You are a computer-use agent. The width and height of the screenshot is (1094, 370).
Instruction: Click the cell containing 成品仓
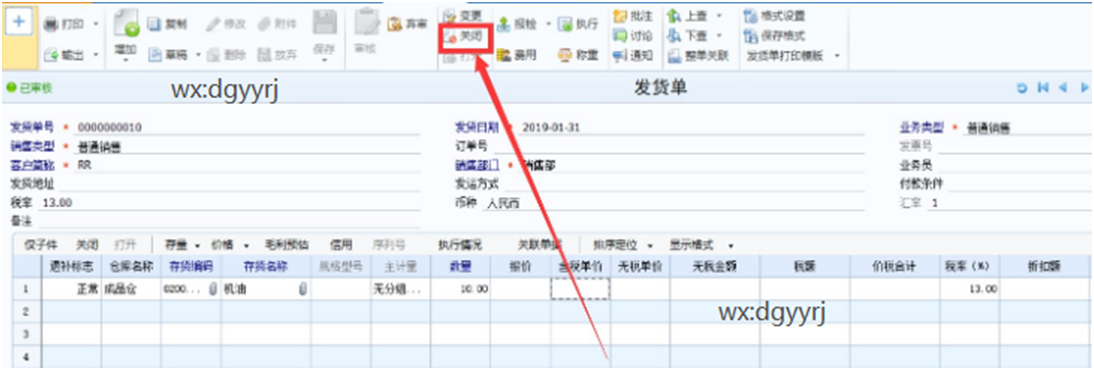pos(131,288)
